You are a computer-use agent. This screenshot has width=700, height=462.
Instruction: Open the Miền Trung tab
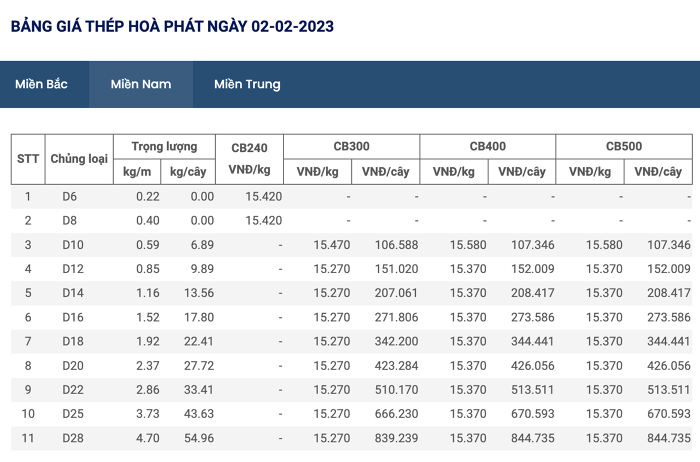[247, 84]
